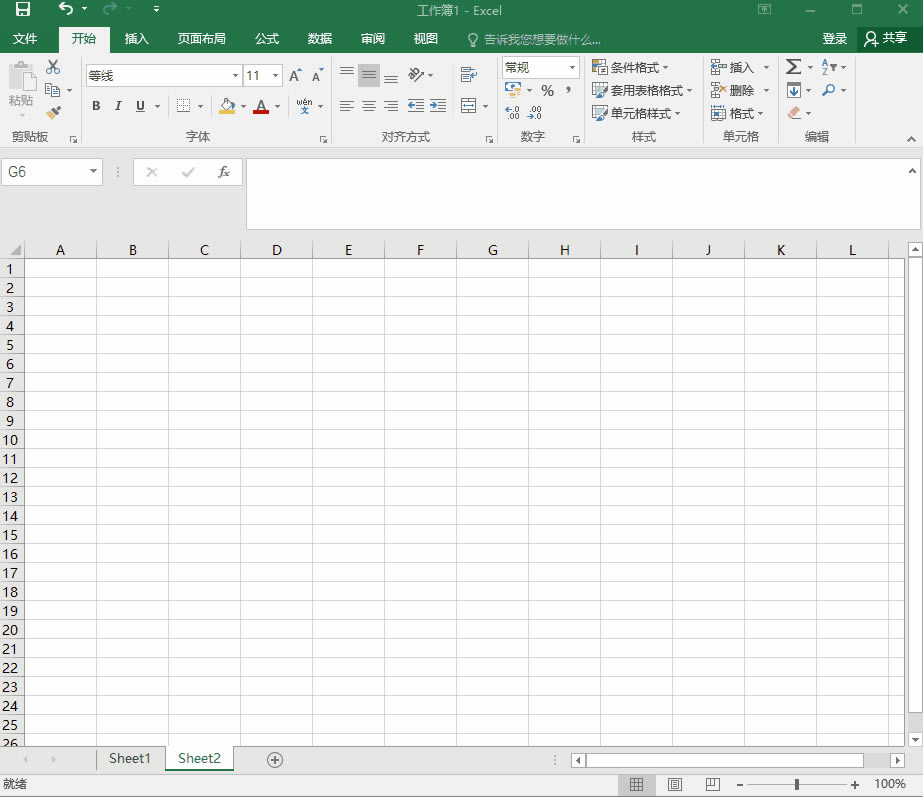Click the cell borders icon
923x797 pixels.
pos(184,106)
